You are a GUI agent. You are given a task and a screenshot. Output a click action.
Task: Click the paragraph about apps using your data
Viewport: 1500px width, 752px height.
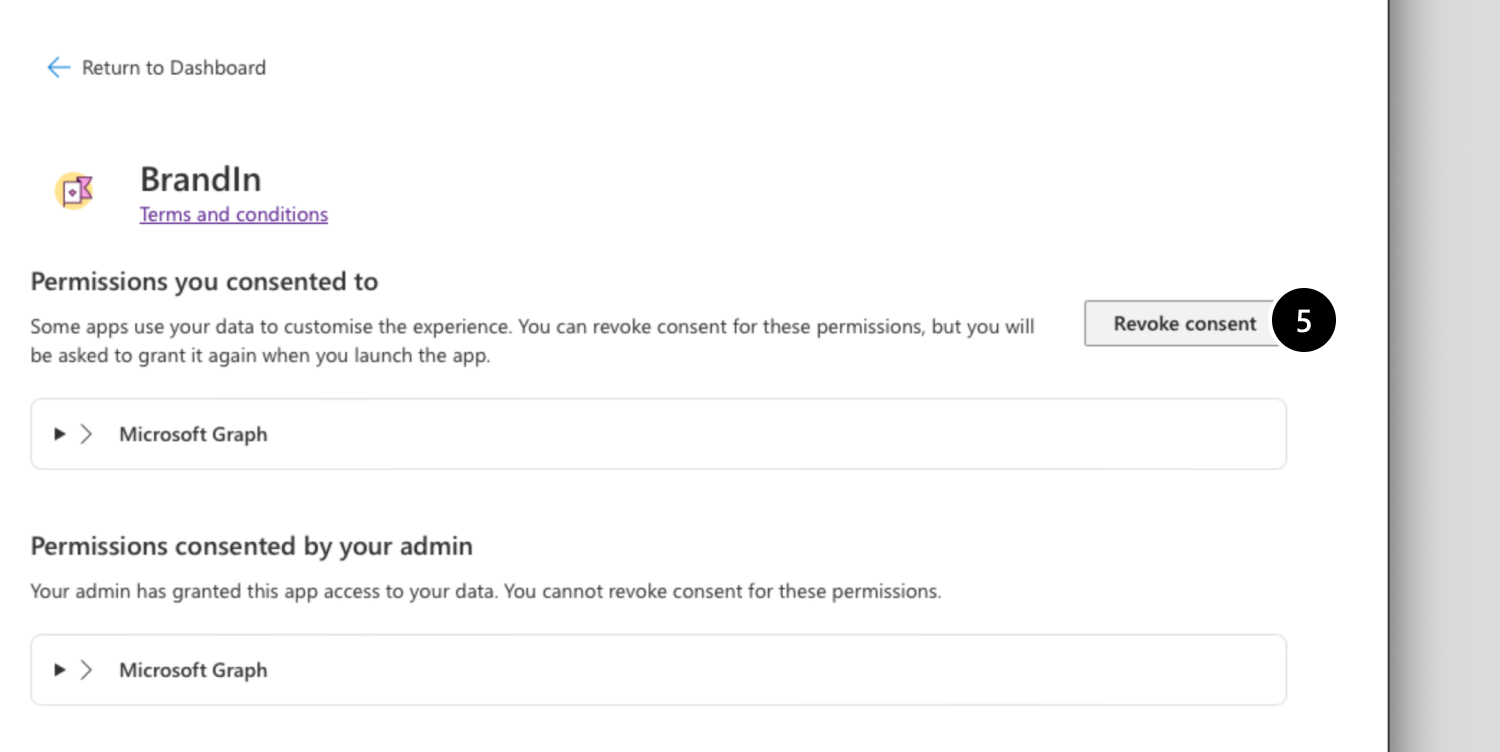[531, 340]
